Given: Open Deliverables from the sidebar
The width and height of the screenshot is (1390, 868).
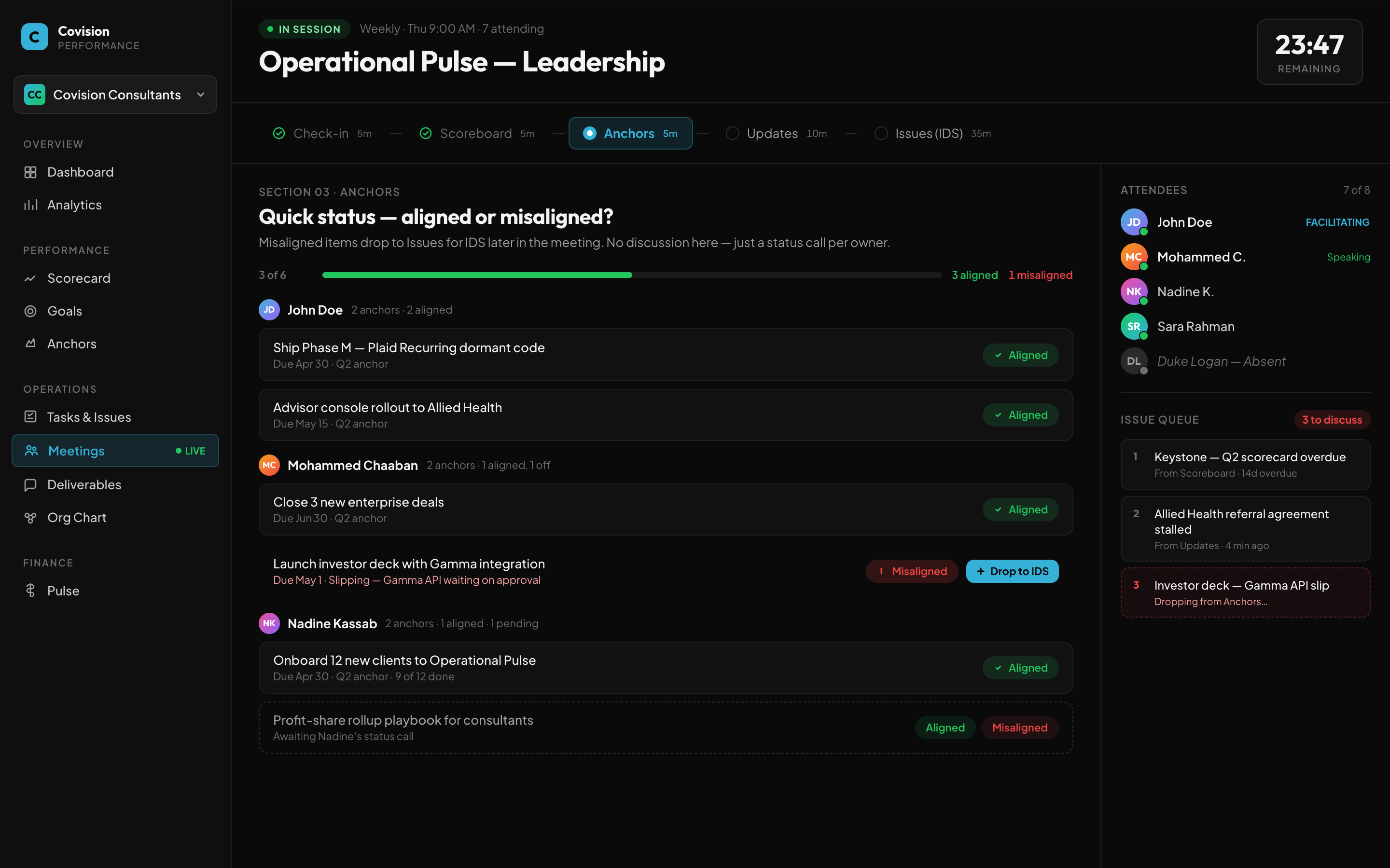Looking at the screenshot, I should click(84, 484).
